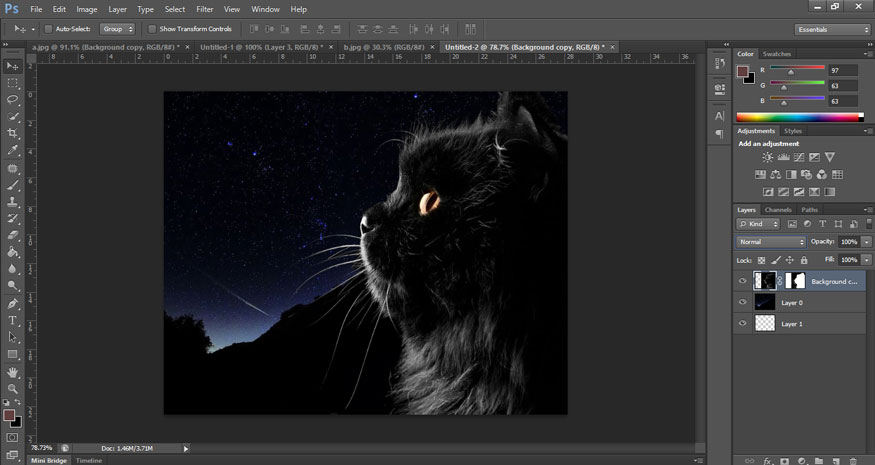Toggle lock all
Viewport: 875px width, 465px height.
pyautogui.click(x=804, y=260)
